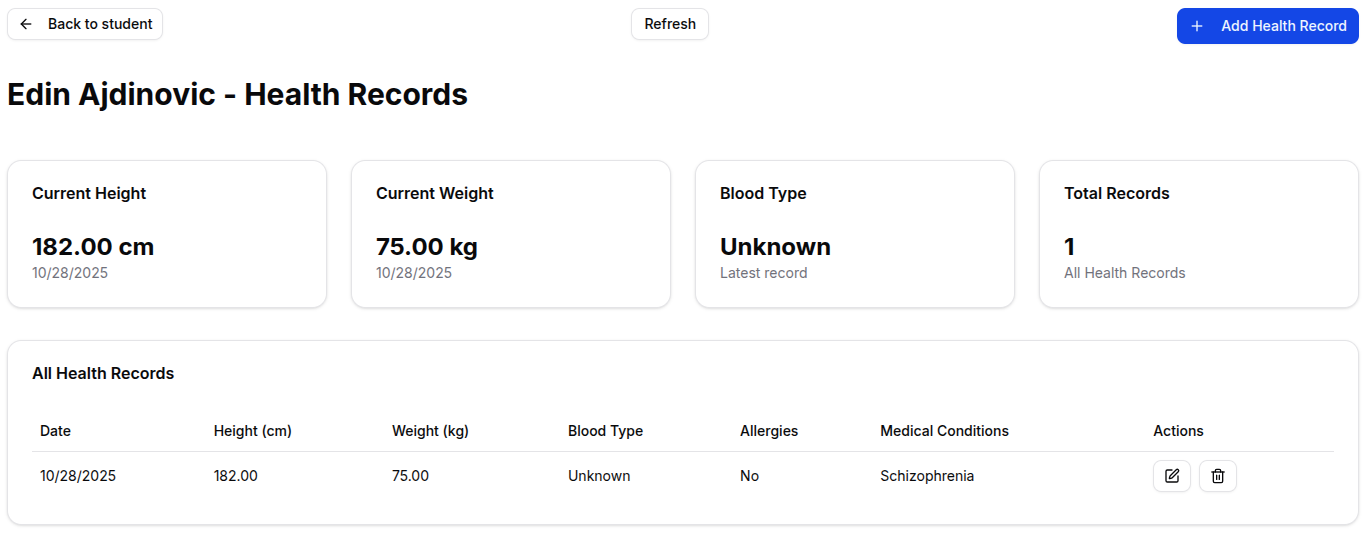Select the 10/28/2025 record row date
The image size is (1366, 533).
(78, 476)
